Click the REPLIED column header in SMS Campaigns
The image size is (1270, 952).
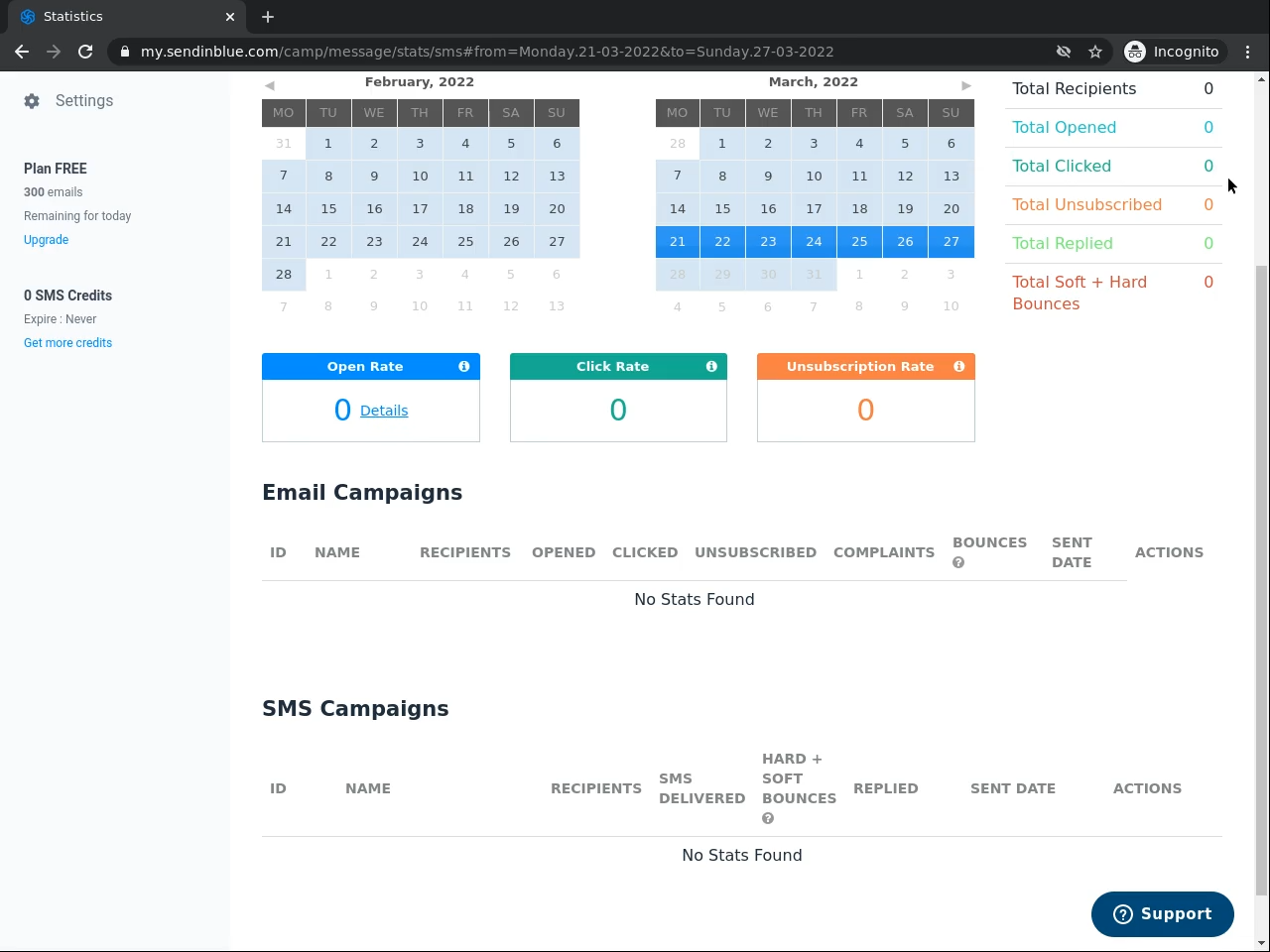point(886,789)
